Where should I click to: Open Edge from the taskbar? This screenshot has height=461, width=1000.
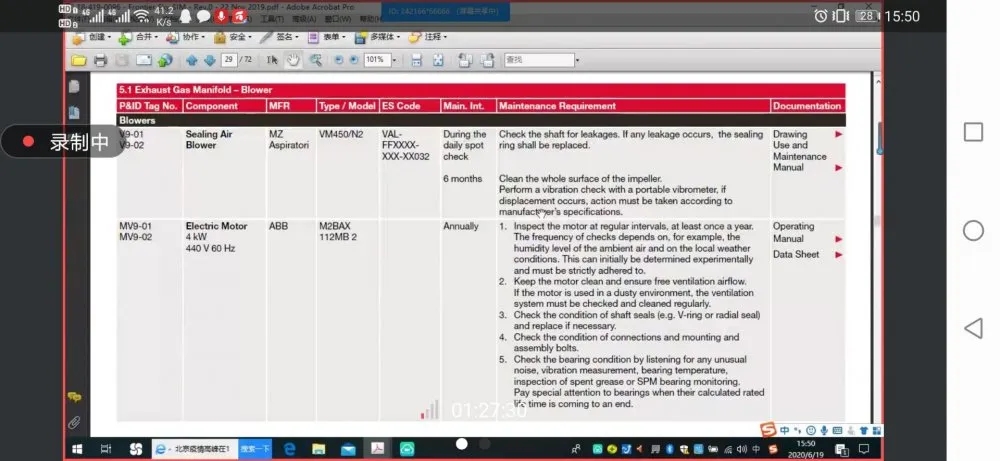tap(289, 449)
